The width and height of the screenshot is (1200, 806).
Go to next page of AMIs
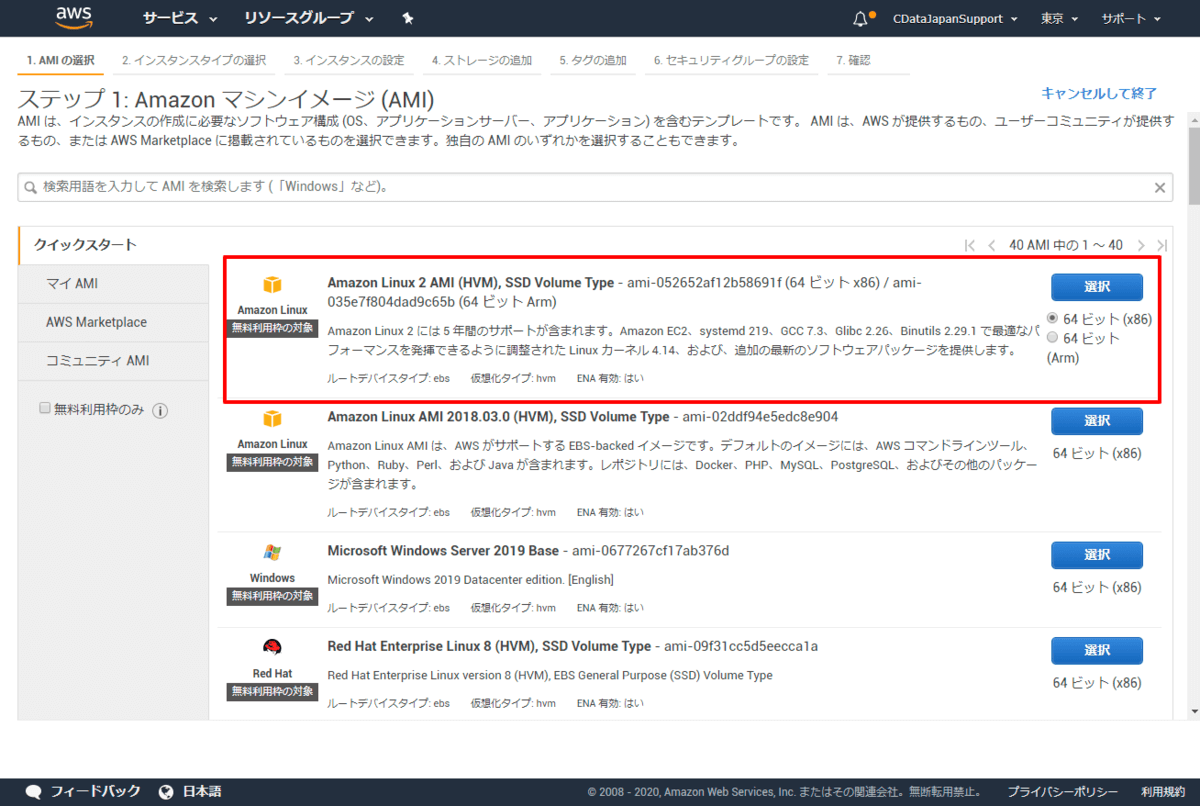pyautogui.click(x=1141, y=245)
